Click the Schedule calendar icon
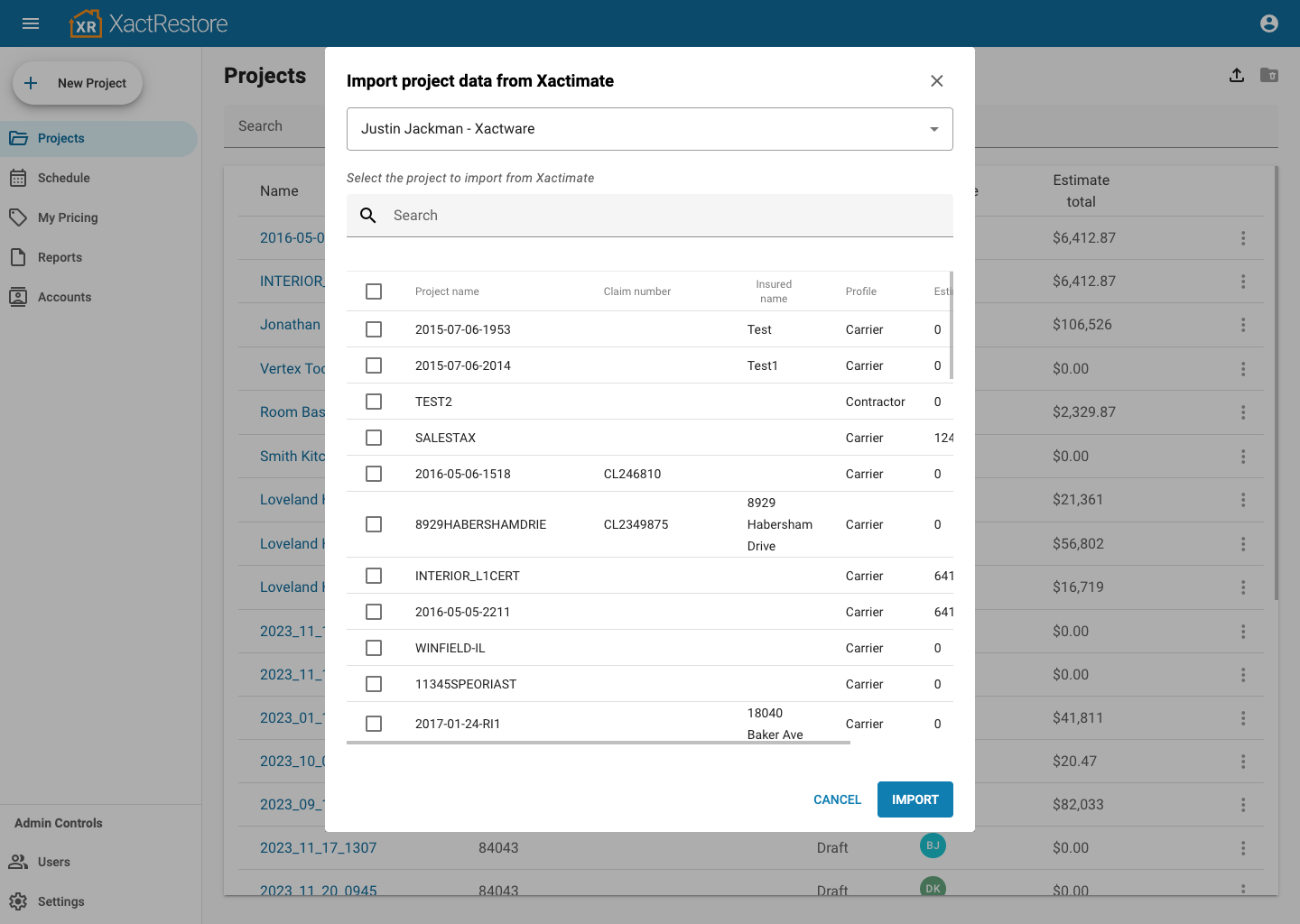 click(x=18, y=178)
